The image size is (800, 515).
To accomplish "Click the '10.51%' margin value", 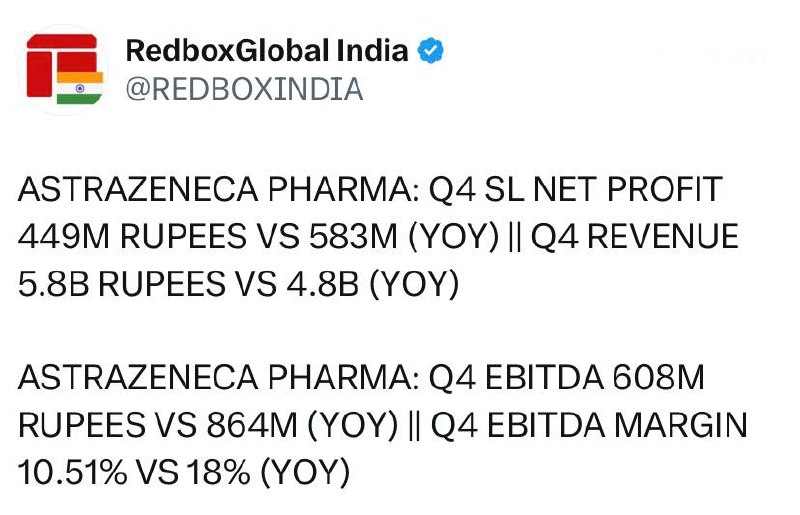I will tap(72, 472).
